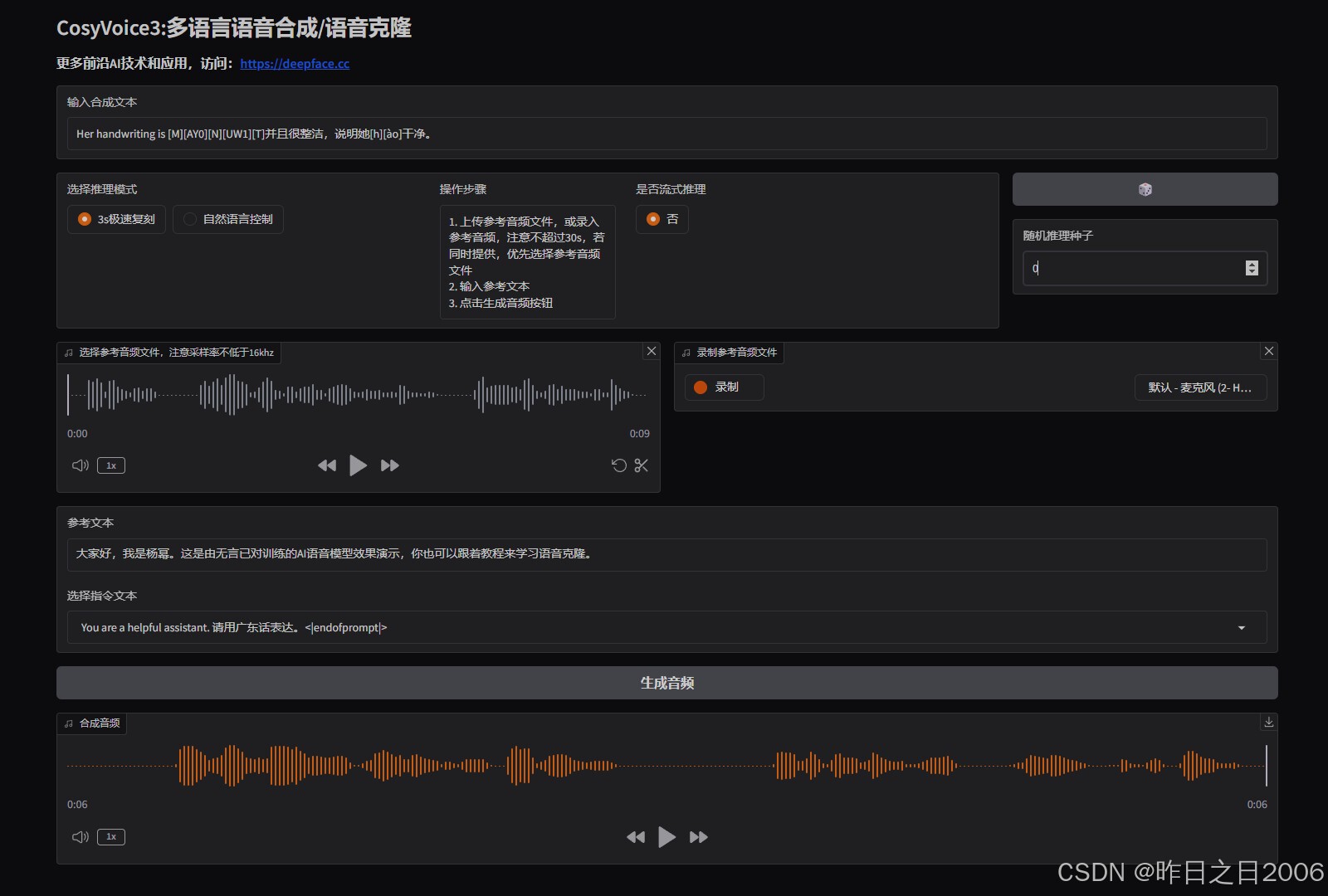
Task: Play the synthesized audio
Action: click(x=667, y=837)
